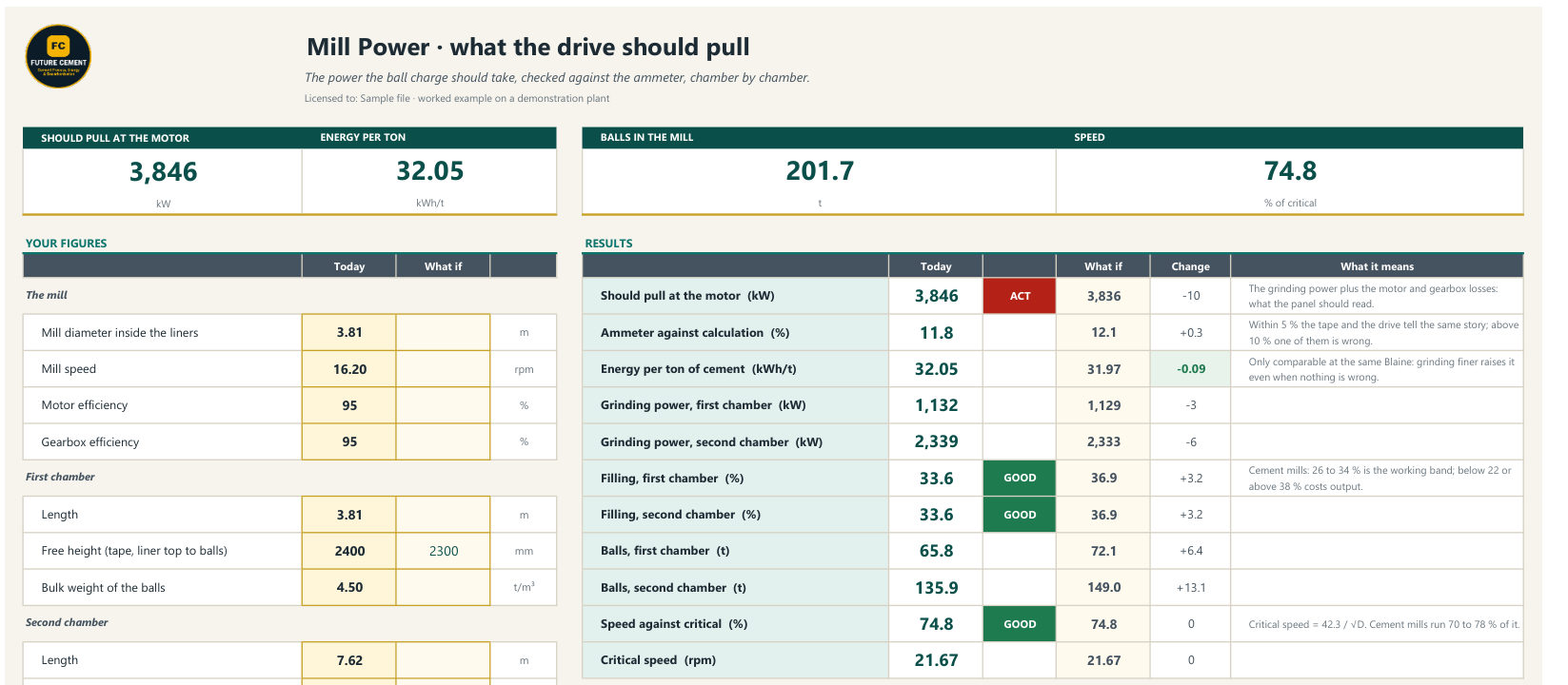Select the First chamber Length Today cell
The width and height of the screenshot is (1568, 685).
pyautogui.click(x=349, y=515)
